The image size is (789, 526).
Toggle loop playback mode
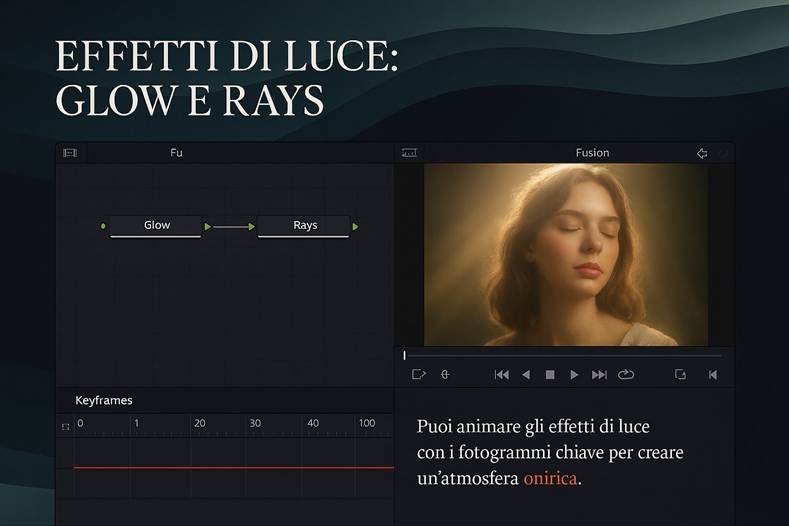click(626, 375)
